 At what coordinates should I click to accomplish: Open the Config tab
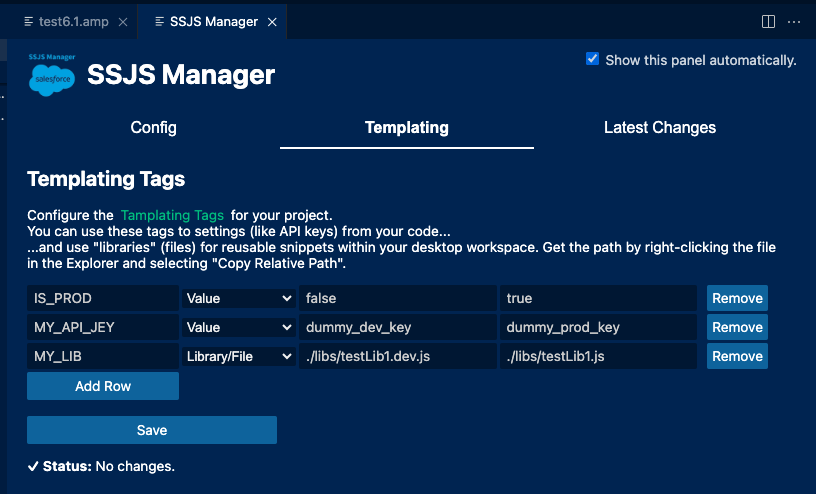(154, 128)
